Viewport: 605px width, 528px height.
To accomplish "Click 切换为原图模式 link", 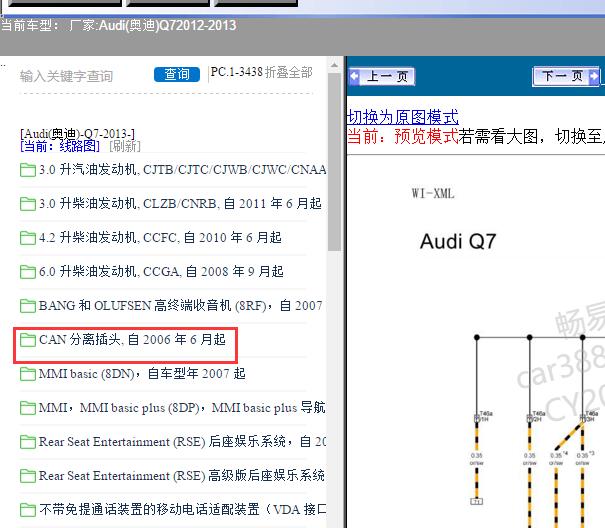I will pos(403,117).
